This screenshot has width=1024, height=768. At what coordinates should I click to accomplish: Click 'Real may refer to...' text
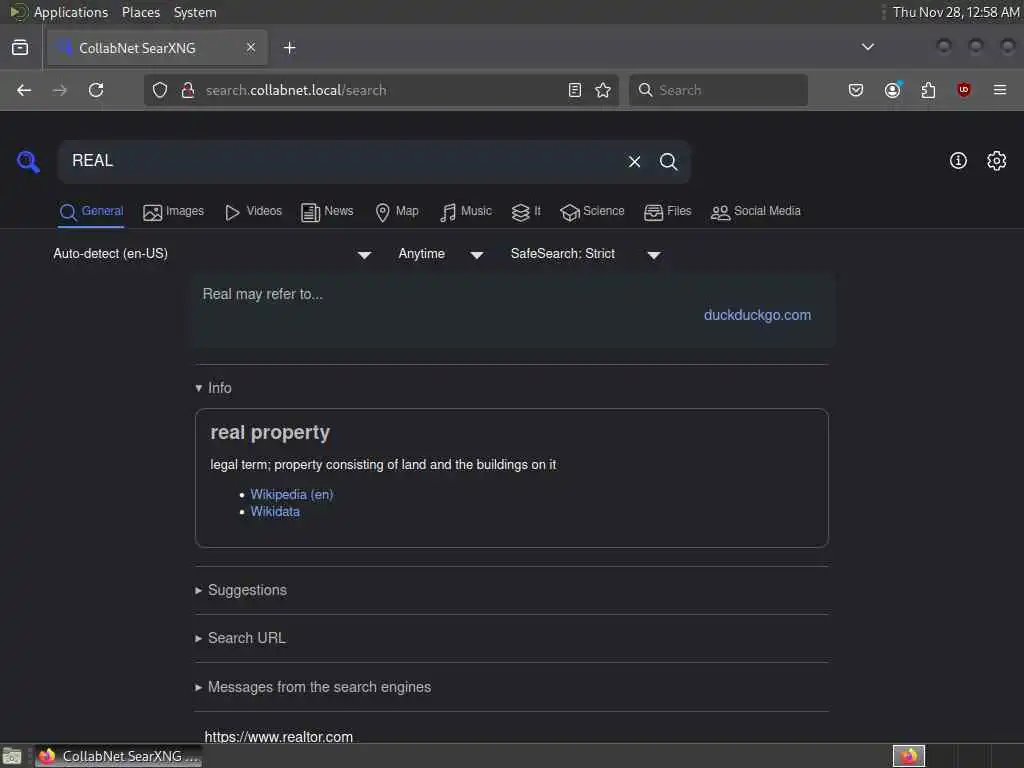(x=263, y=294)
